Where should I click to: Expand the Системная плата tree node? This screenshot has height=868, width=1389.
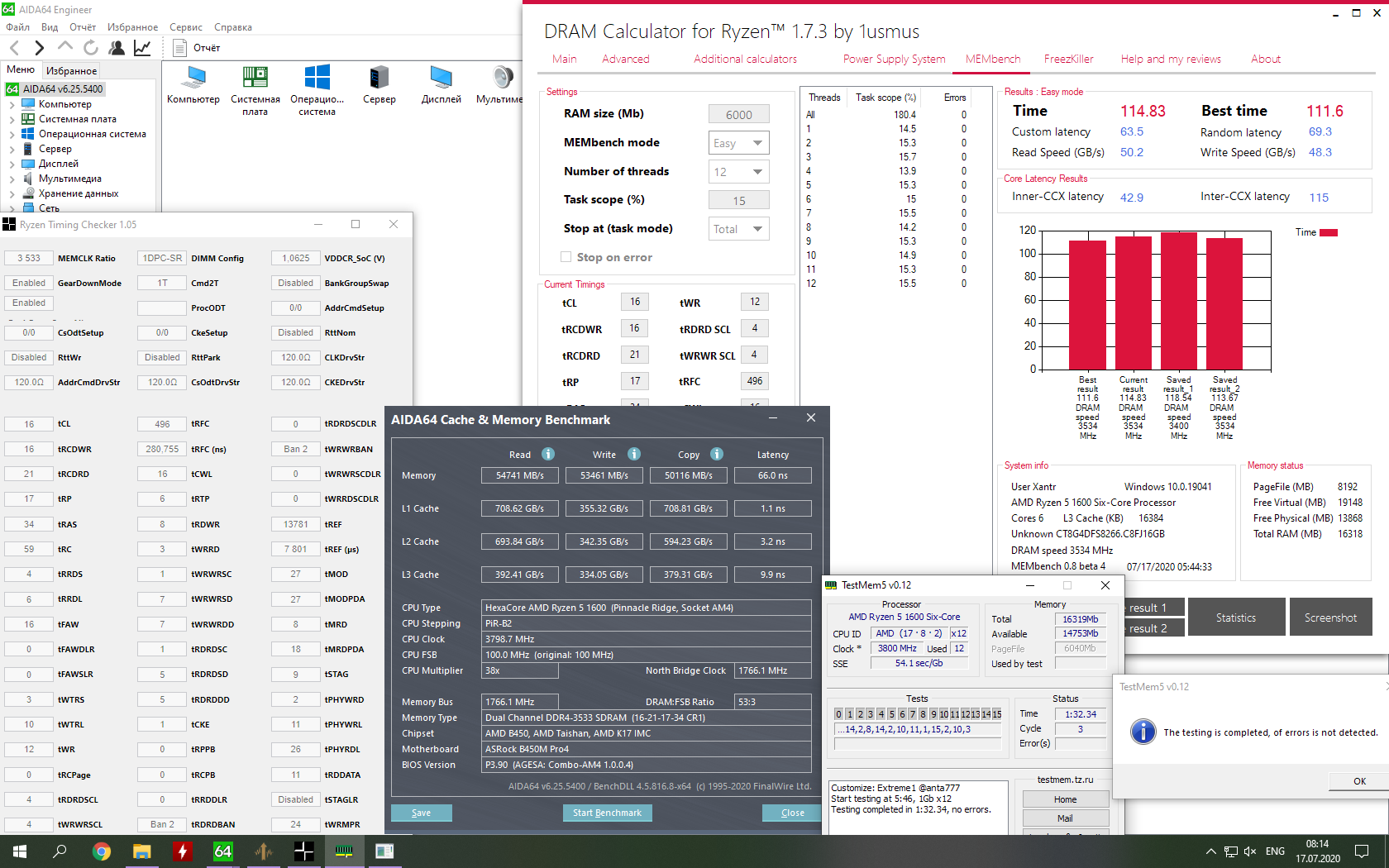coord(12,120)
